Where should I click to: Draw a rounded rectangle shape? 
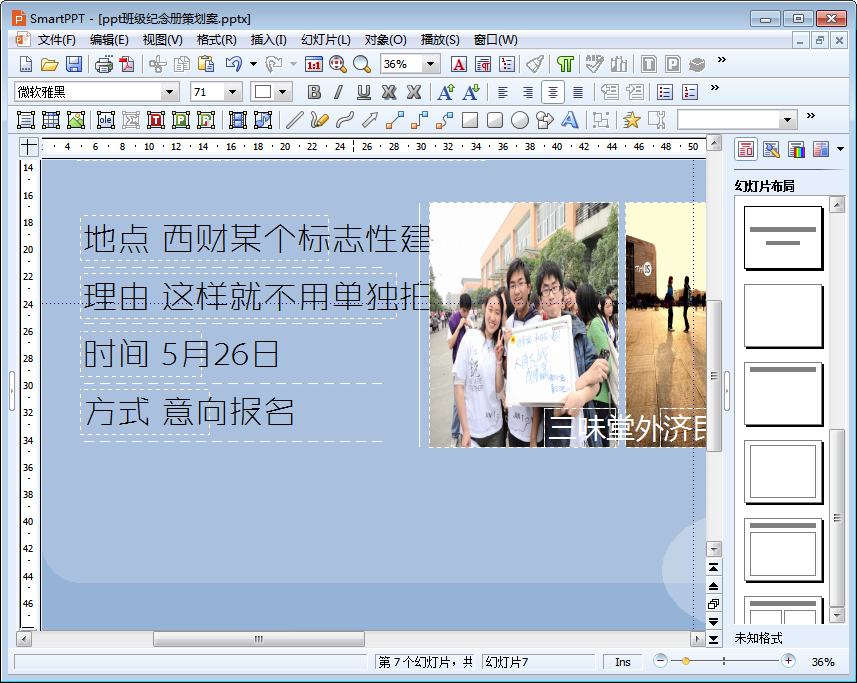click(495, 120)
